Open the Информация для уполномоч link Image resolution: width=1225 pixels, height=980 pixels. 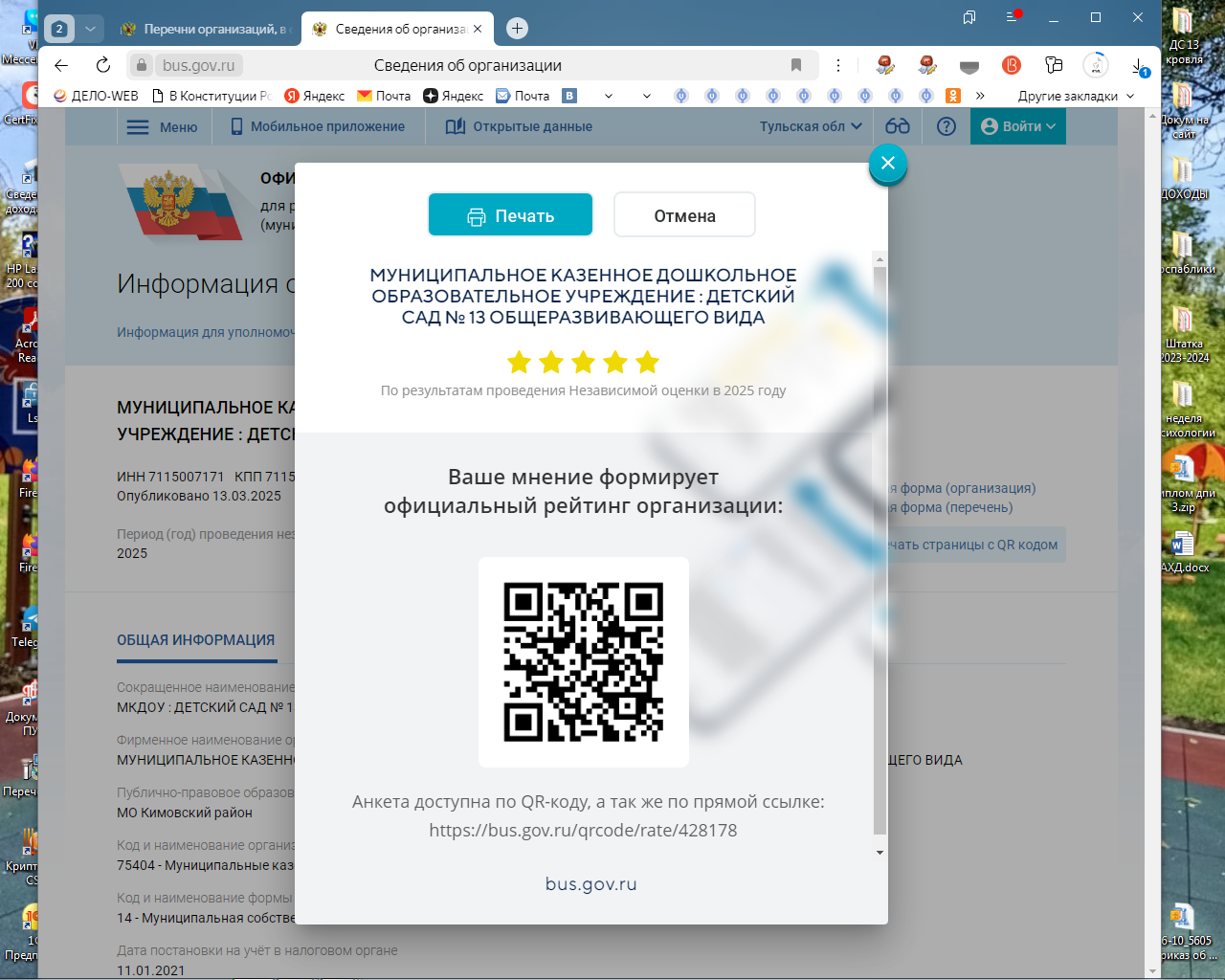point(206,332)
